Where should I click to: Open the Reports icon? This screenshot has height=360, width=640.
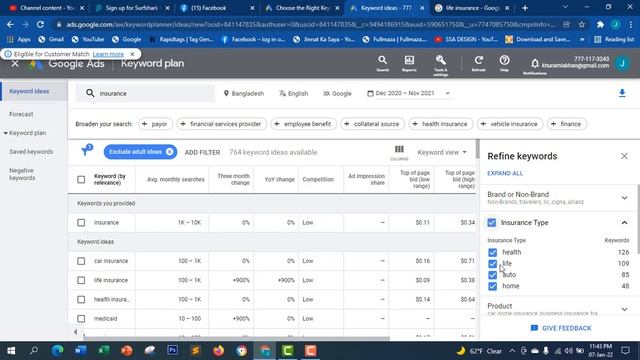point(409,60)
